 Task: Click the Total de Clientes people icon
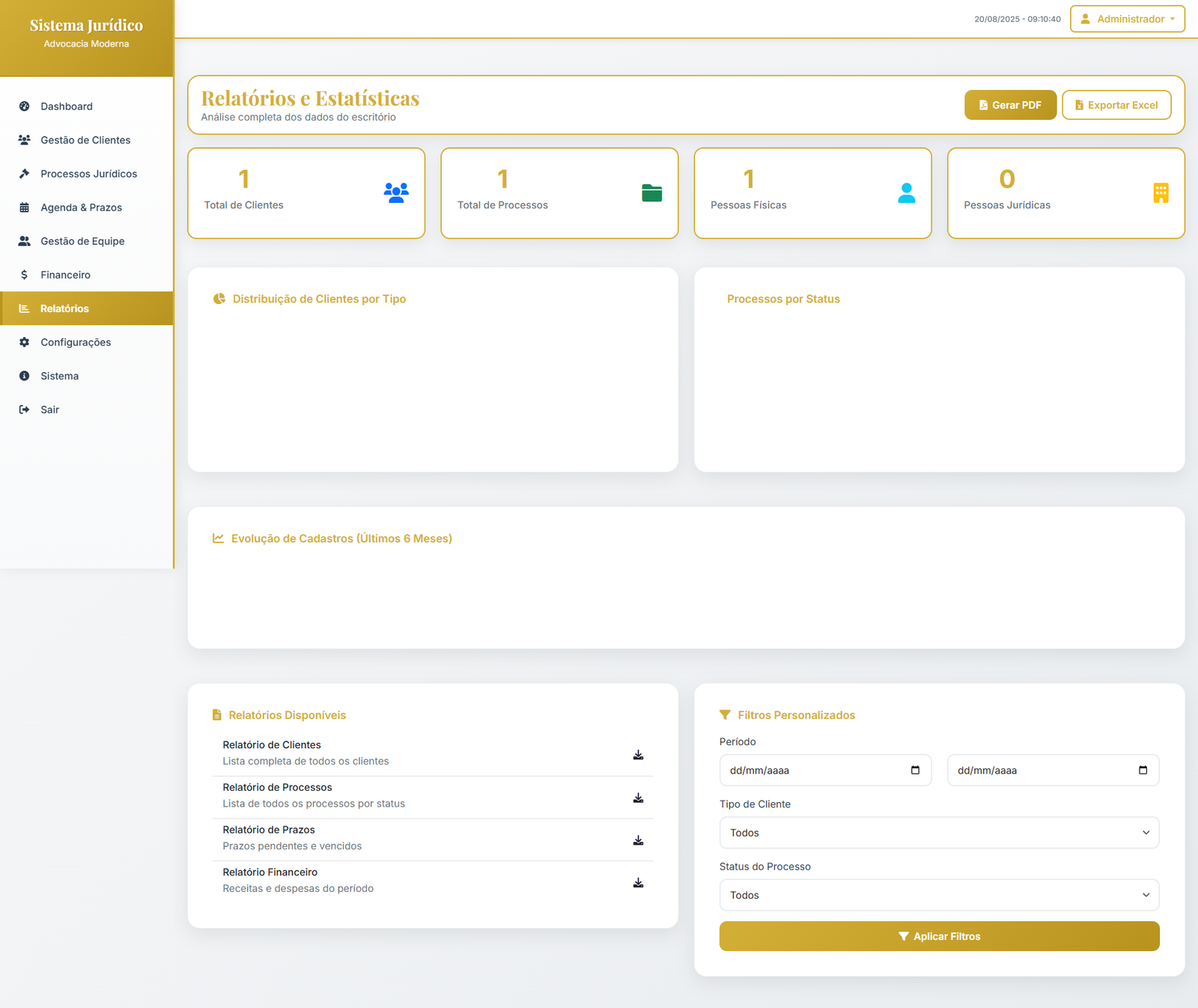396,193
